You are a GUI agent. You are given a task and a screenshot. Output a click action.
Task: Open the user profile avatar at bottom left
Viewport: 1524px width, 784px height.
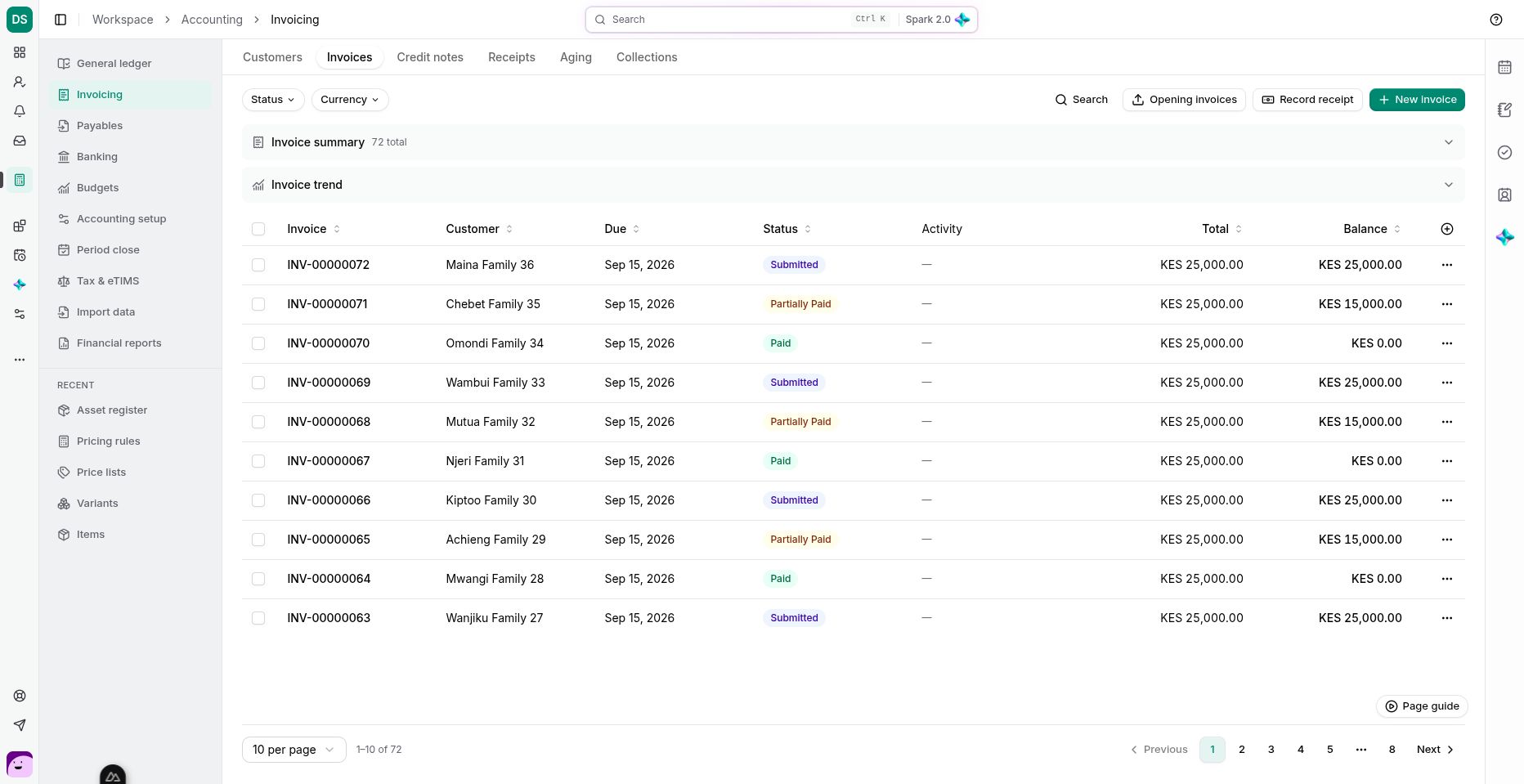pos(20,764)
